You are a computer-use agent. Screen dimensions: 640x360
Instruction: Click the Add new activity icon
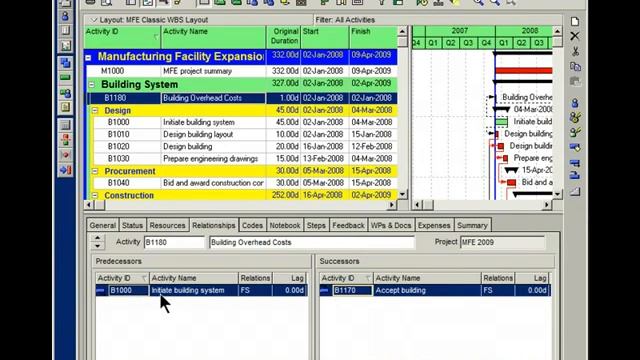pyautogui.click(x=575, y=22)
